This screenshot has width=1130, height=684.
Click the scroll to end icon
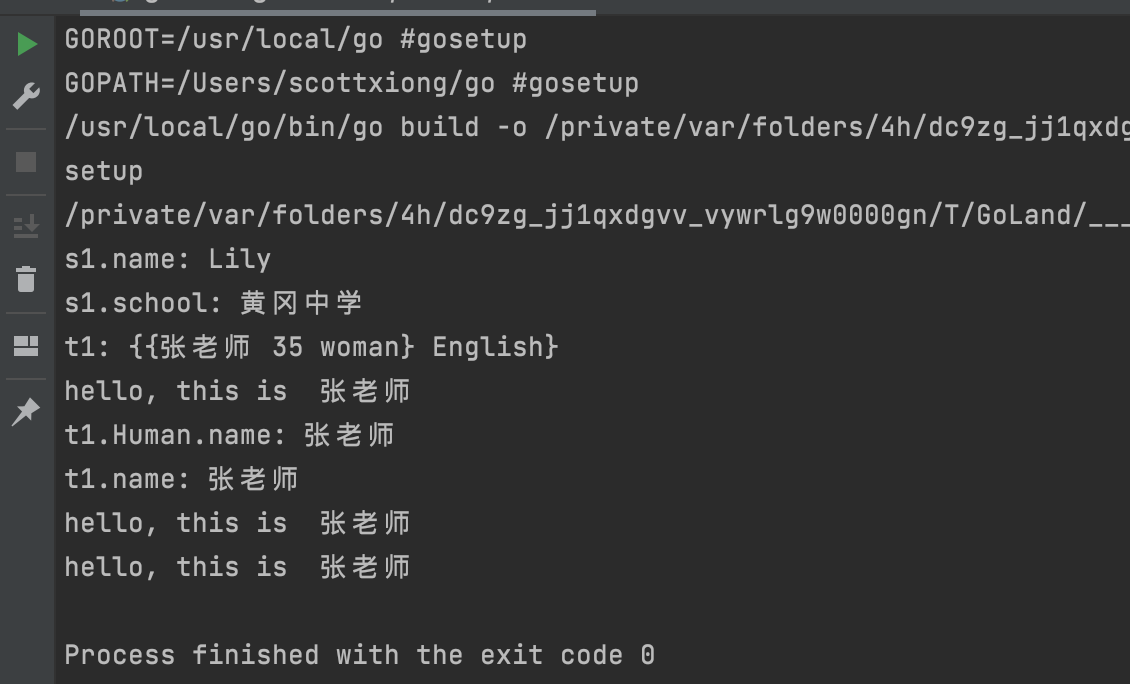[26, 228]
